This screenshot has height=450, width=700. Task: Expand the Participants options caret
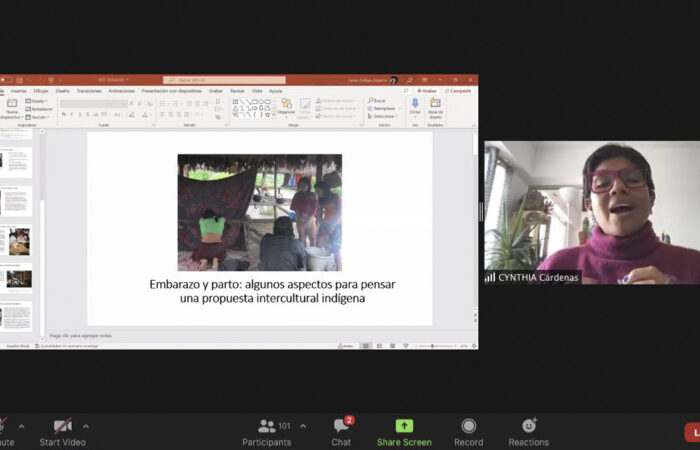tap(303, 426)
